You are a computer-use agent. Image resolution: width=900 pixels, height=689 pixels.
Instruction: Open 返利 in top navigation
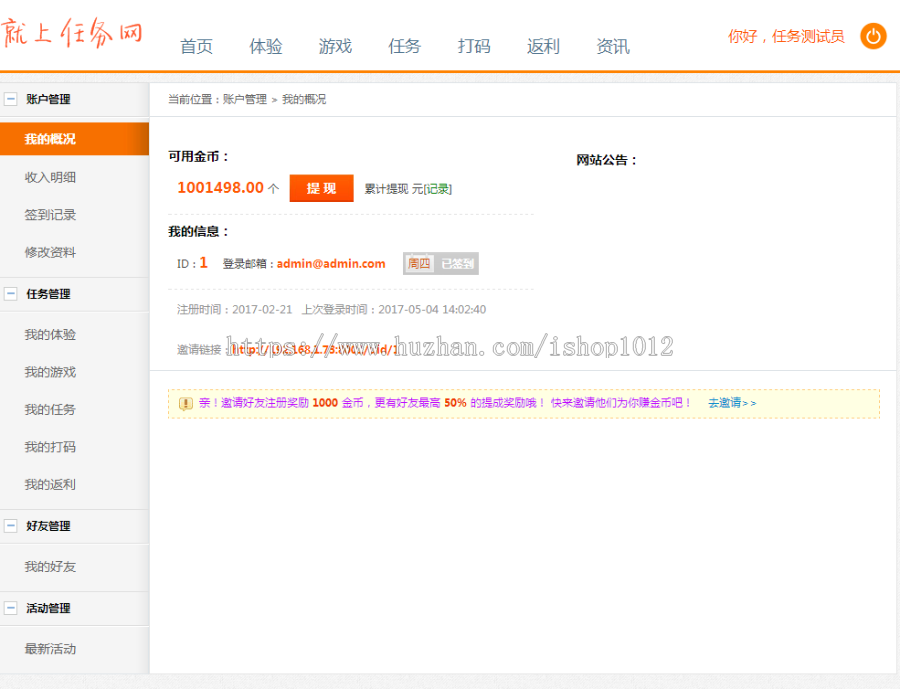click(544, 46)
